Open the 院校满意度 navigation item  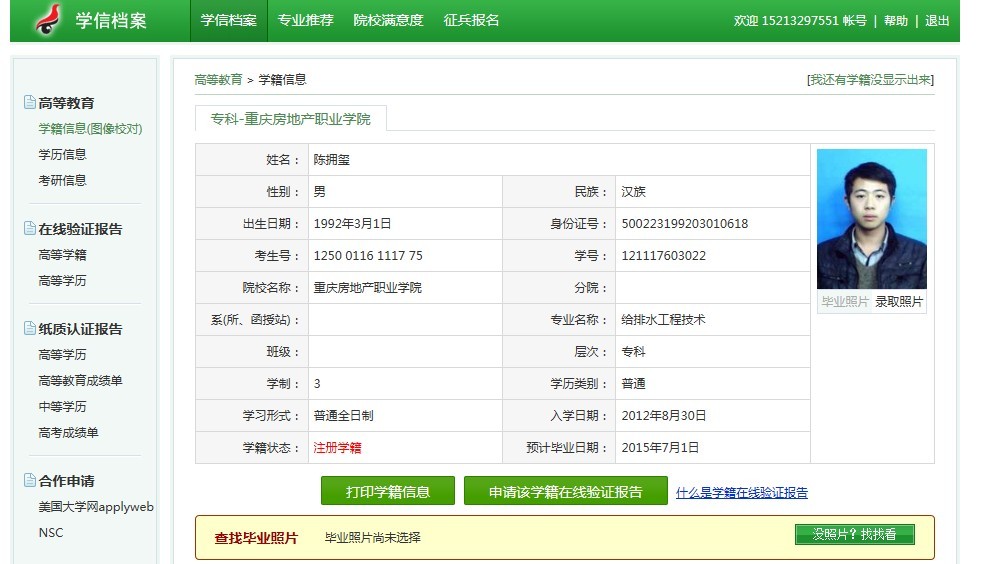[x=388, y=21]
